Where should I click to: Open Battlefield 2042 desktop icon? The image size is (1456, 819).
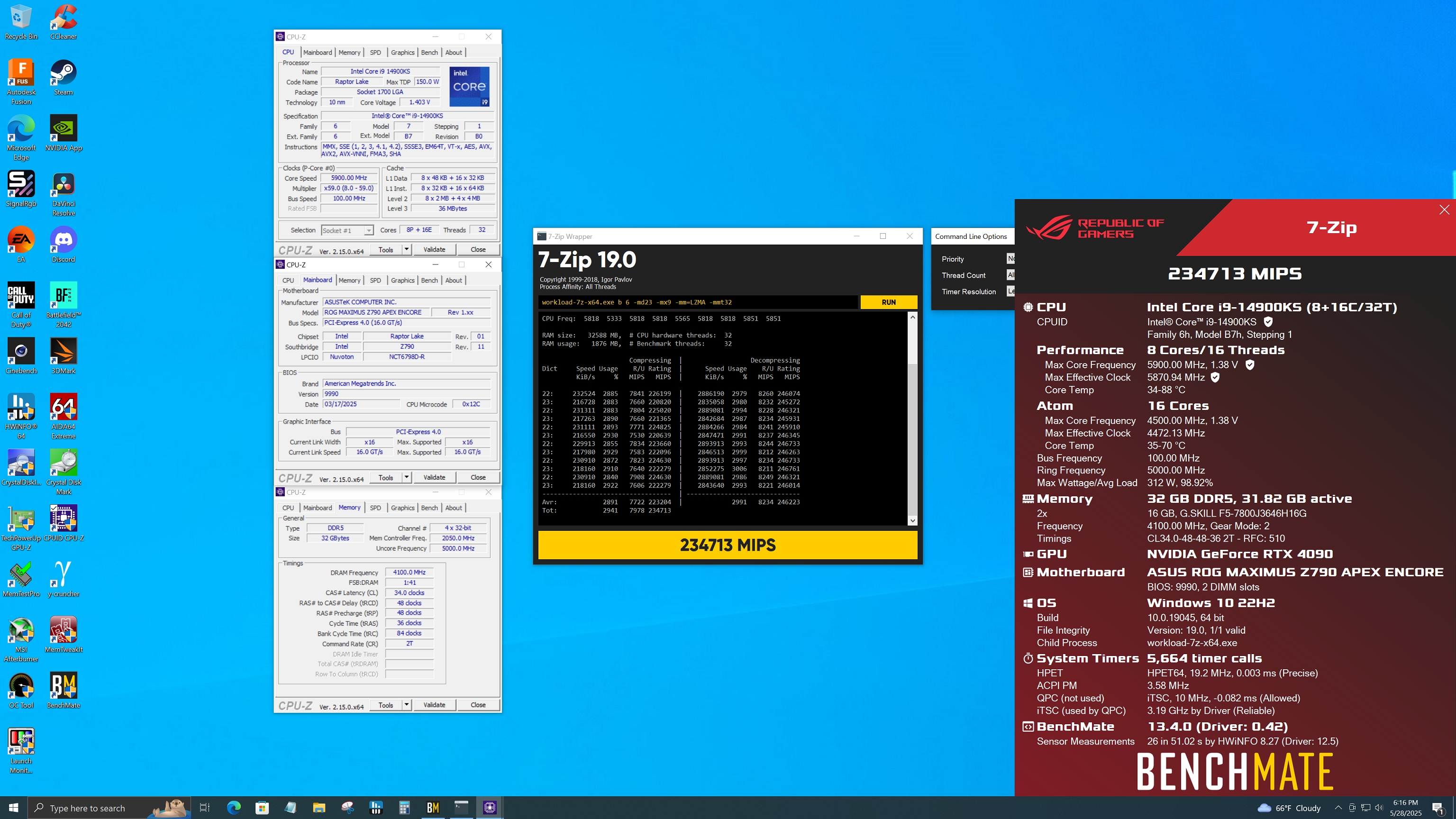tap(64, 305)
